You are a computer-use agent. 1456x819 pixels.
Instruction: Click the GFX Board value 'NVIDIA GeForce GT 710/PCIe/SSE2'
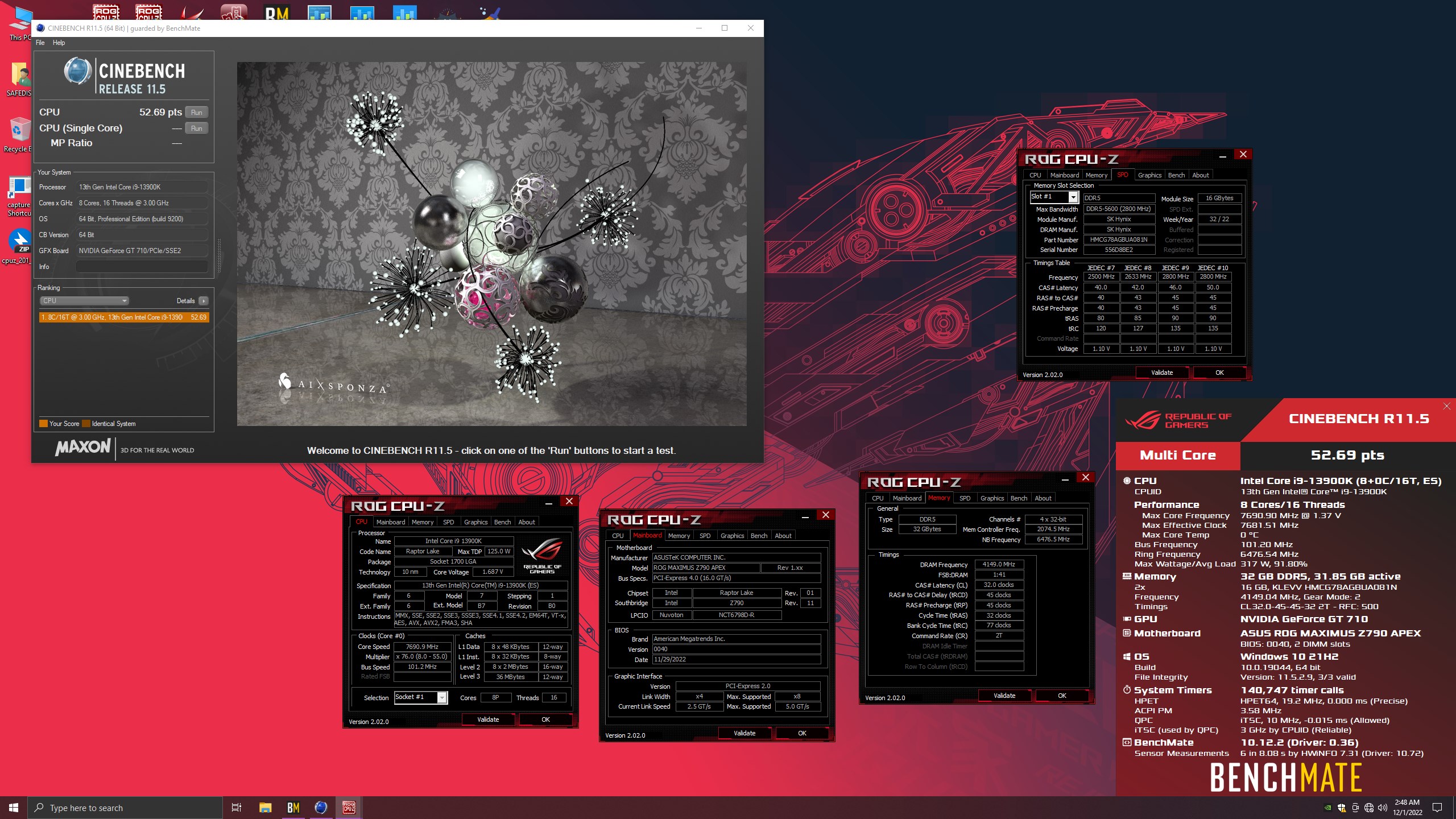[x=142, y=251]
